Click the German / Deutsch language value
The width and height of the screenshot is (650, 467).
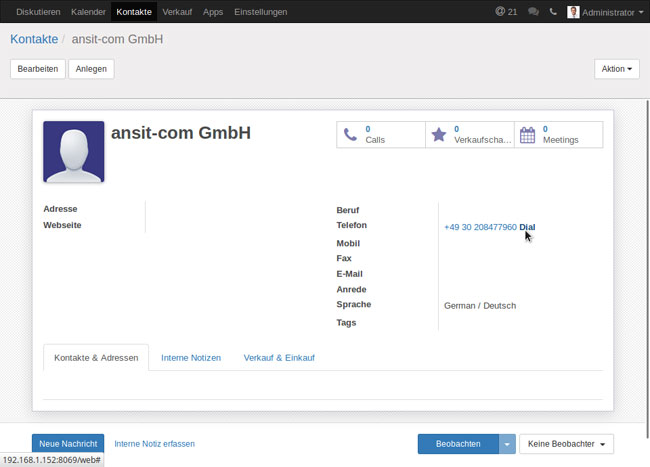[480, 306]
